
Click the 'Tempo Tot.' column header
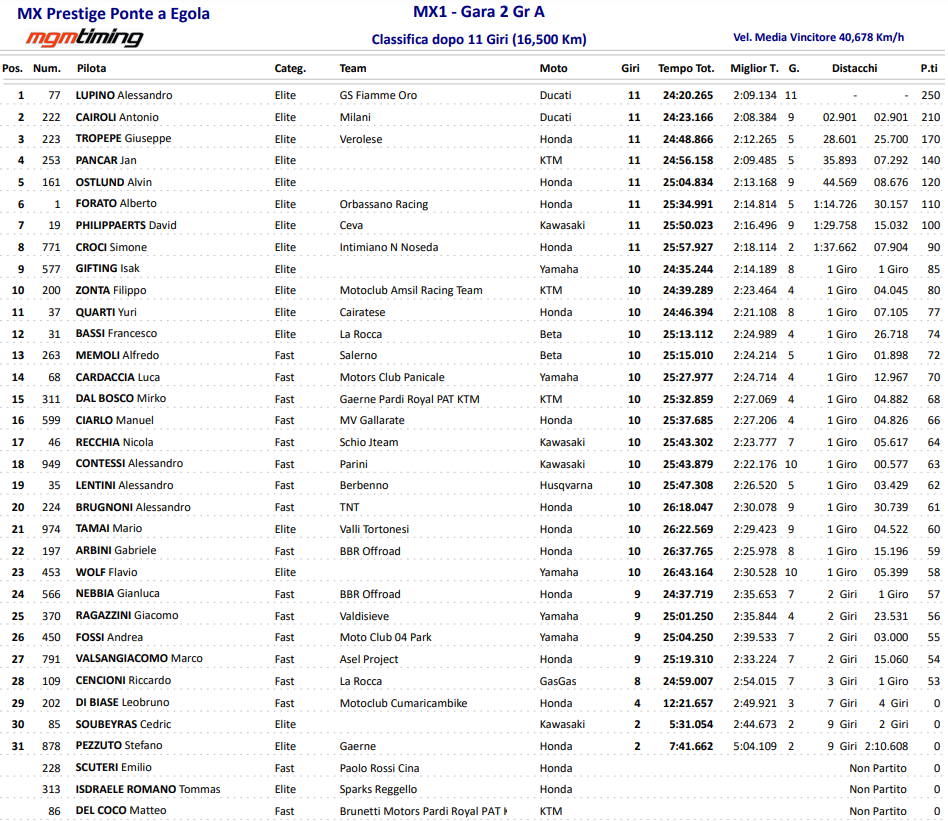point(686,68)
